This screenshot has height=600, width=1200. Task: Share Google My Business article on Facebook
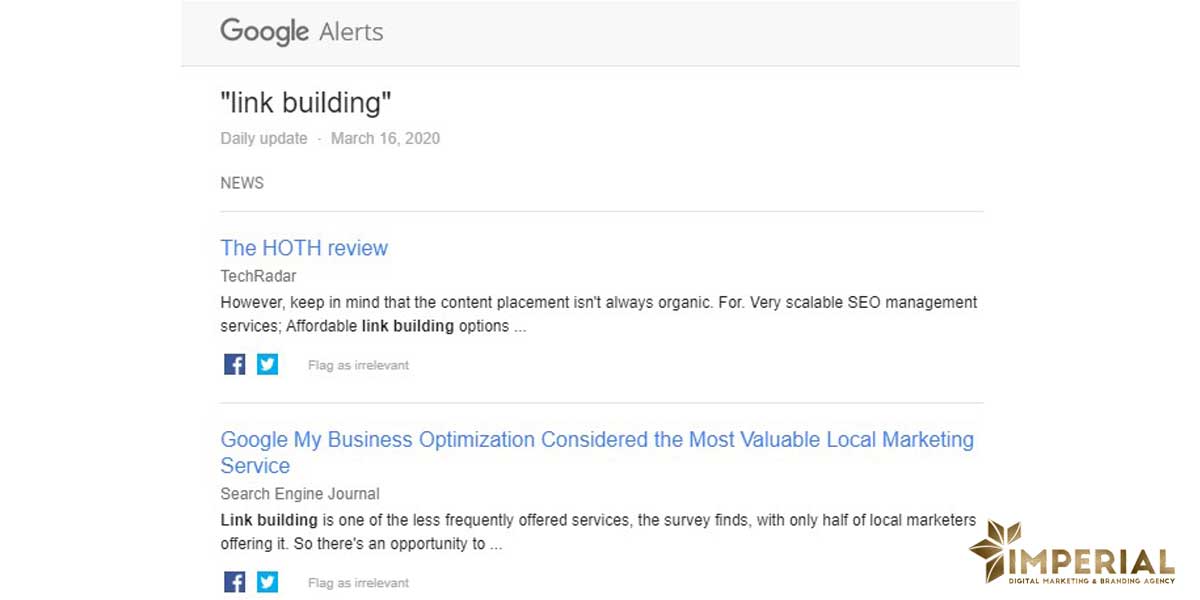[235, 582]
